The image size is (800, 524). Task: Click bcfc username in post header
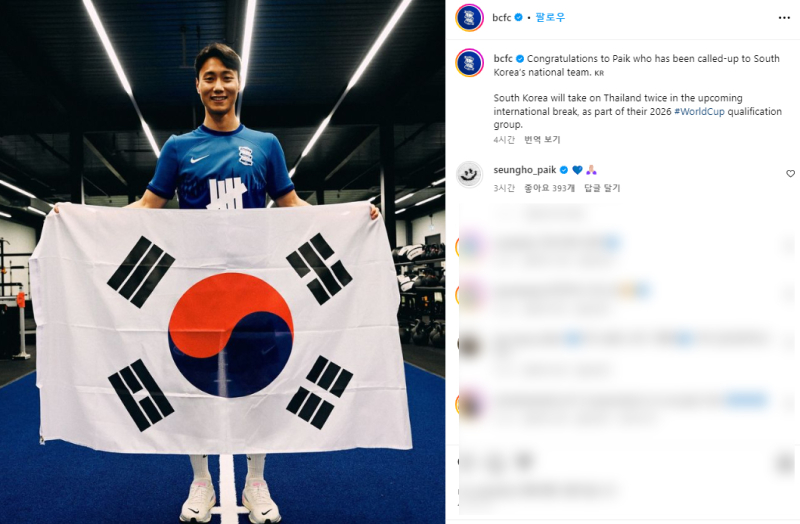(x=502, y=17)
